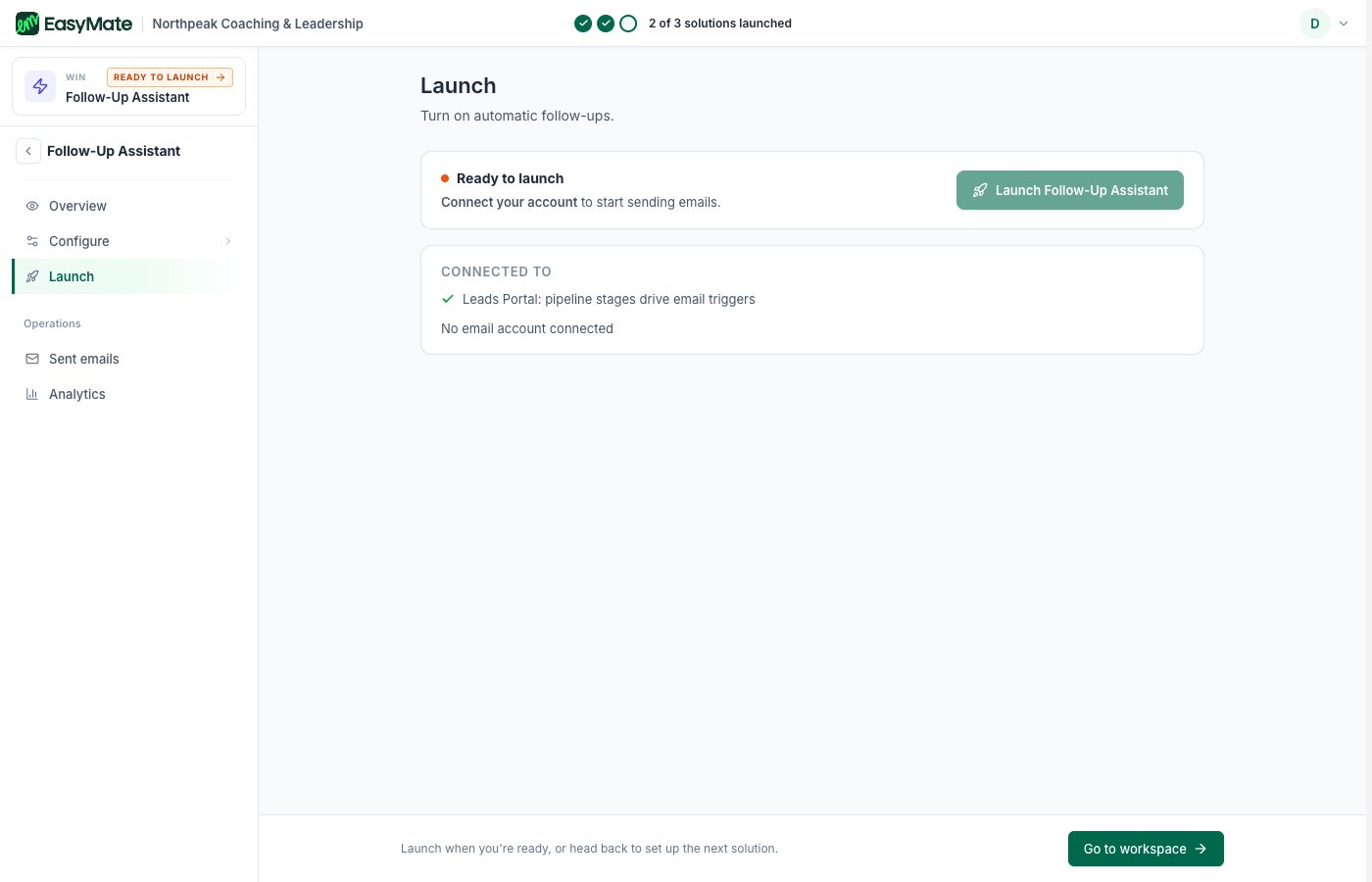Screen dimensions: 1372x882
Task: Click 'Leads Portal: pipeline stages drive email triggers'
Action: coord(609,299)
